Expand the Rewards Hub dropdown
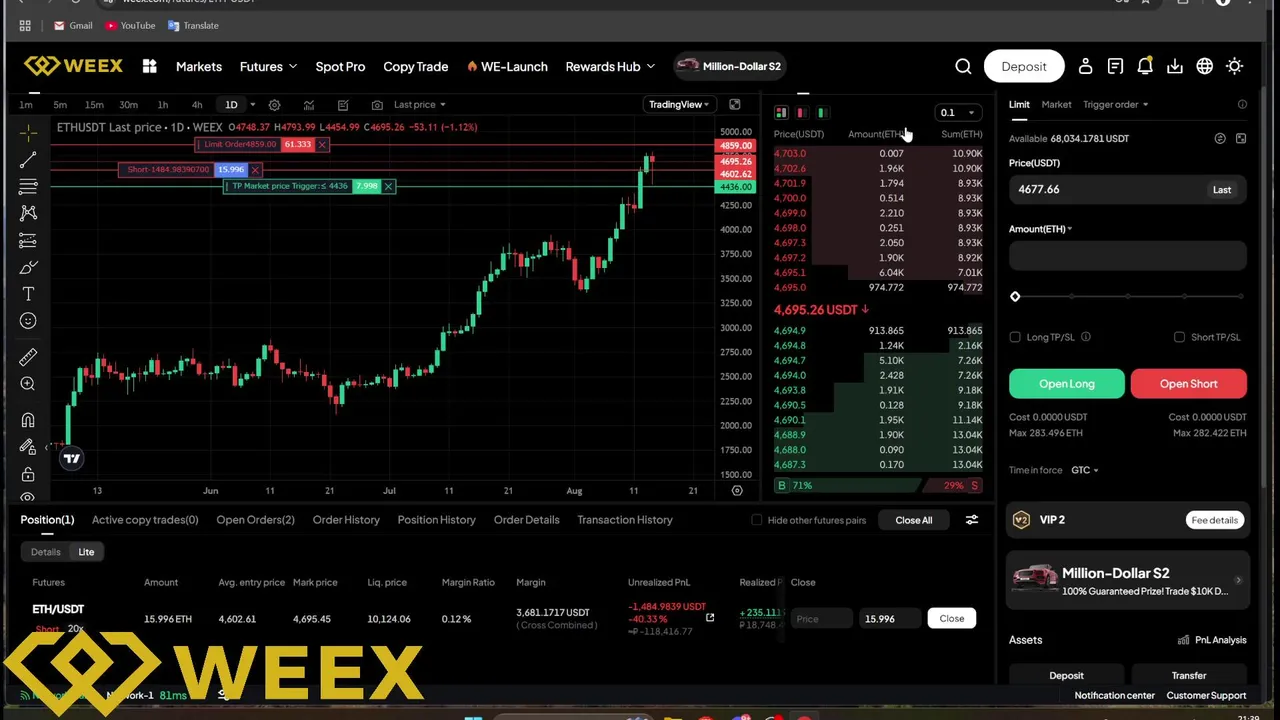Image resolution: width=1280 pixels, height=720 pixels. 610,66
